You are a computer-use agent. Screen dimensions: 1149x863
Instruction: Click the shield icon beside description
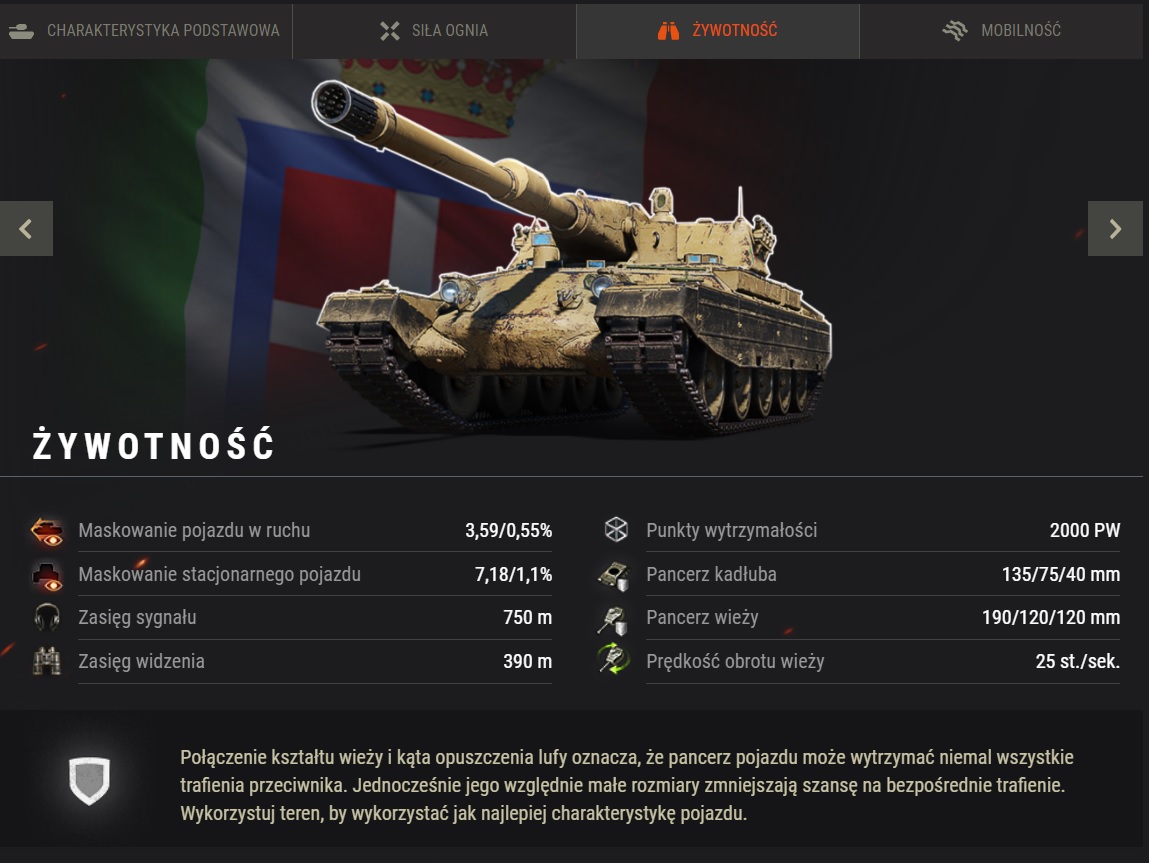coord(89,781)
